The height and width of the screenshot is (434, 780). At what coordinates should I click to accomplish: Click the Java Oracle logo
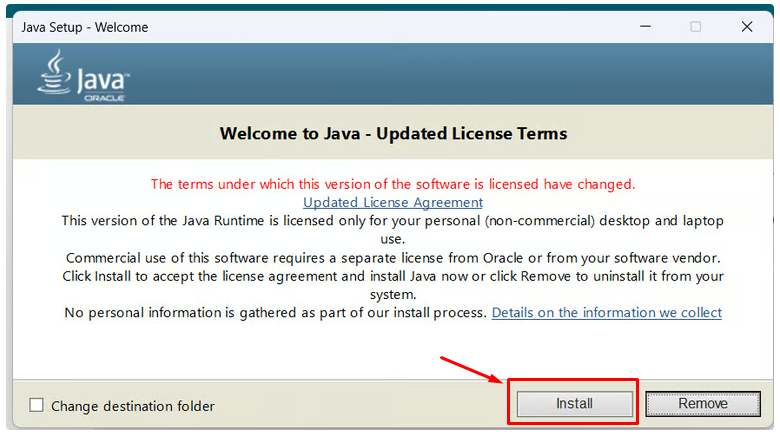83,75
